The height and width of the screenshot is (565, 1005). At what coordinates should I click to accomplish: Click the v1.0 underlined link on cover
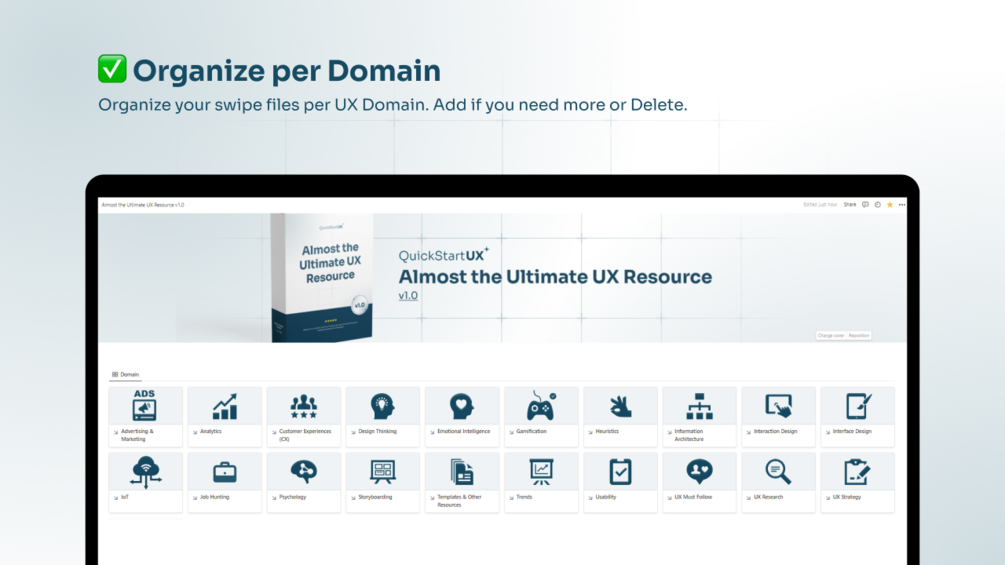[408, 296]
